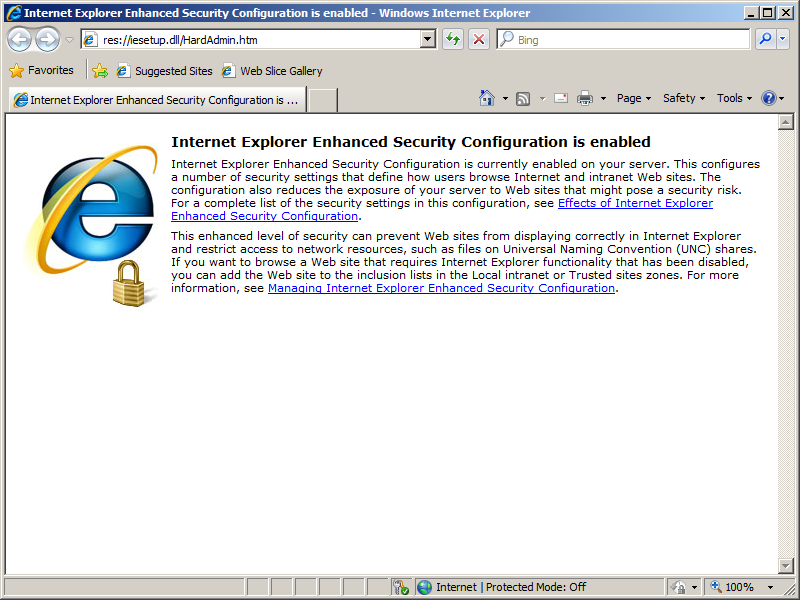Click the green Refresh page icon
Image resolution: width=800 pixels, height=600 pixels.
point(453,39)
